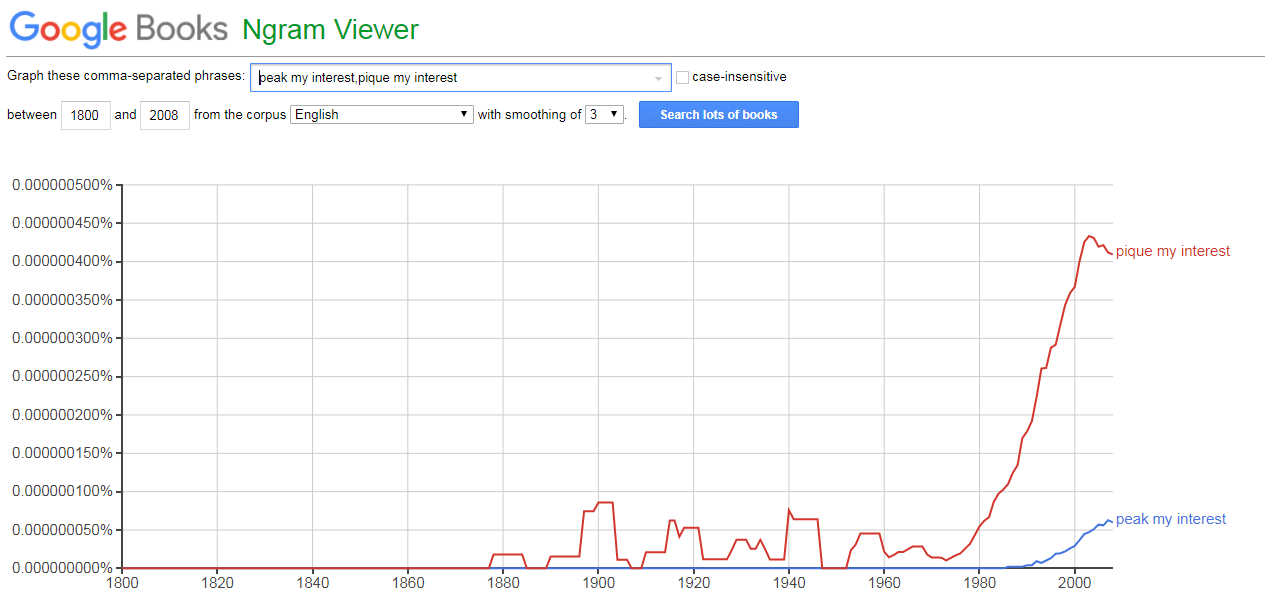The width and height of the screenshot is (1265, 604).
Task: Enable the case-insensitive checkbox
Action: [x=683, y=77]
